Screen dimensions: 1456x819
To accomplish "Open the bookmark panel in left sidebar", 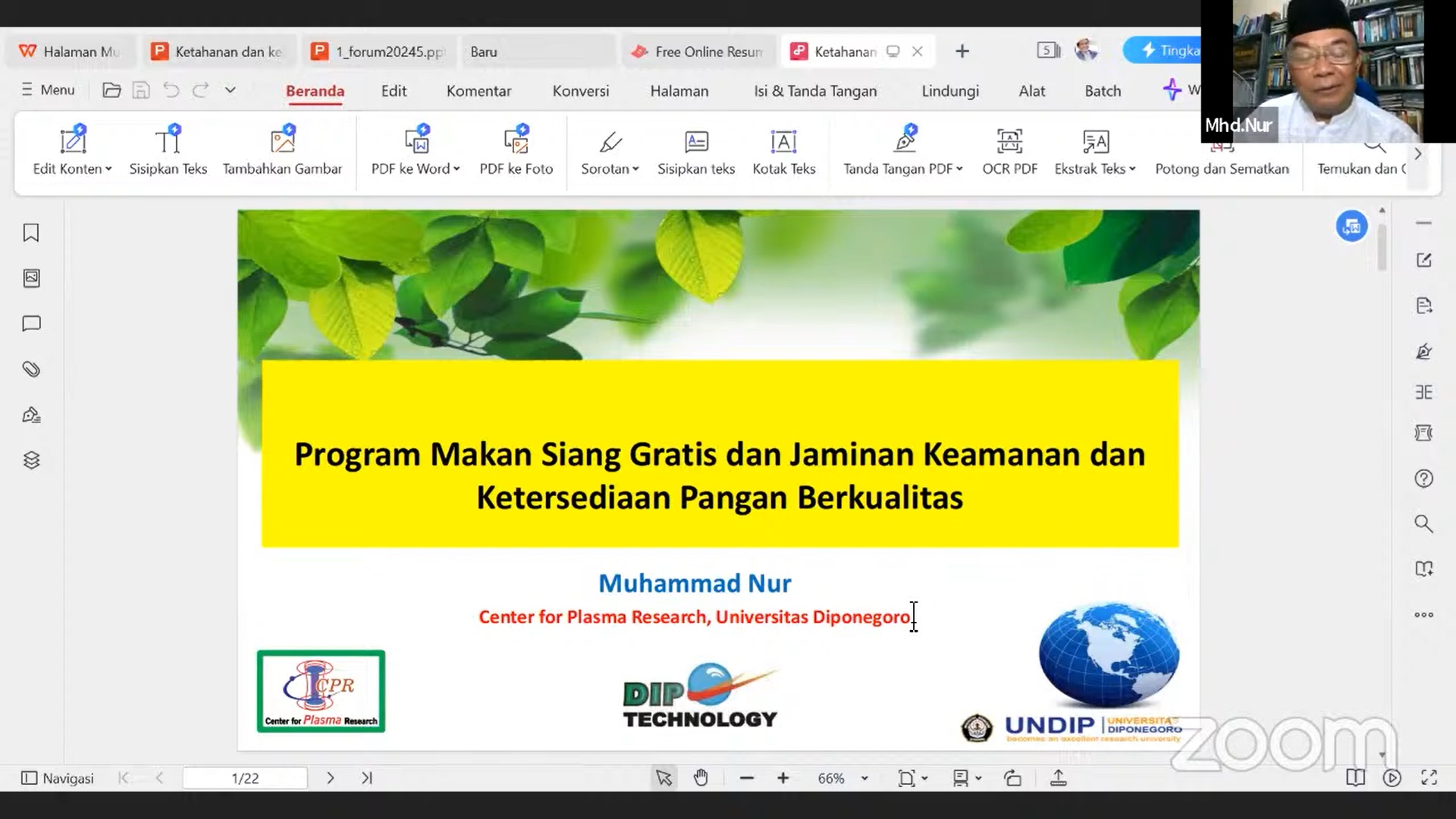I will pyautogui.click(x=31, y=233).
